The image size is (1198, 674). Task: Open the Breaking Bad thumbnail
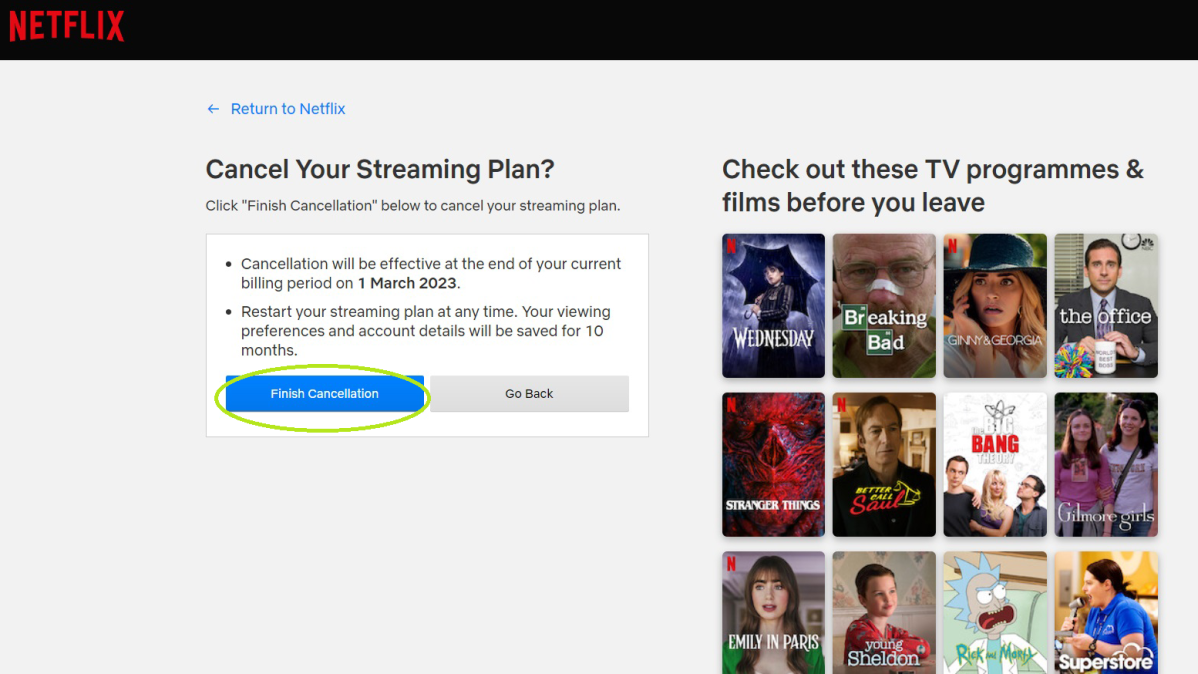[884, 306]
